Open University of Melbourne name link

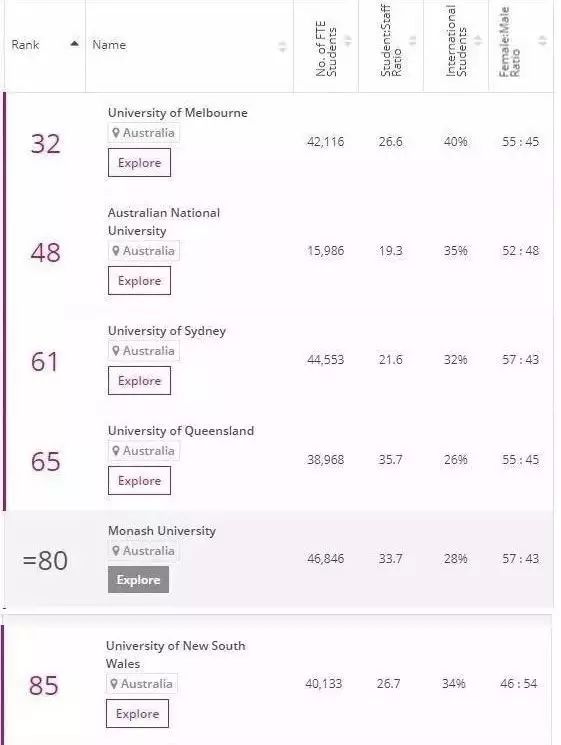pos(178,113)
